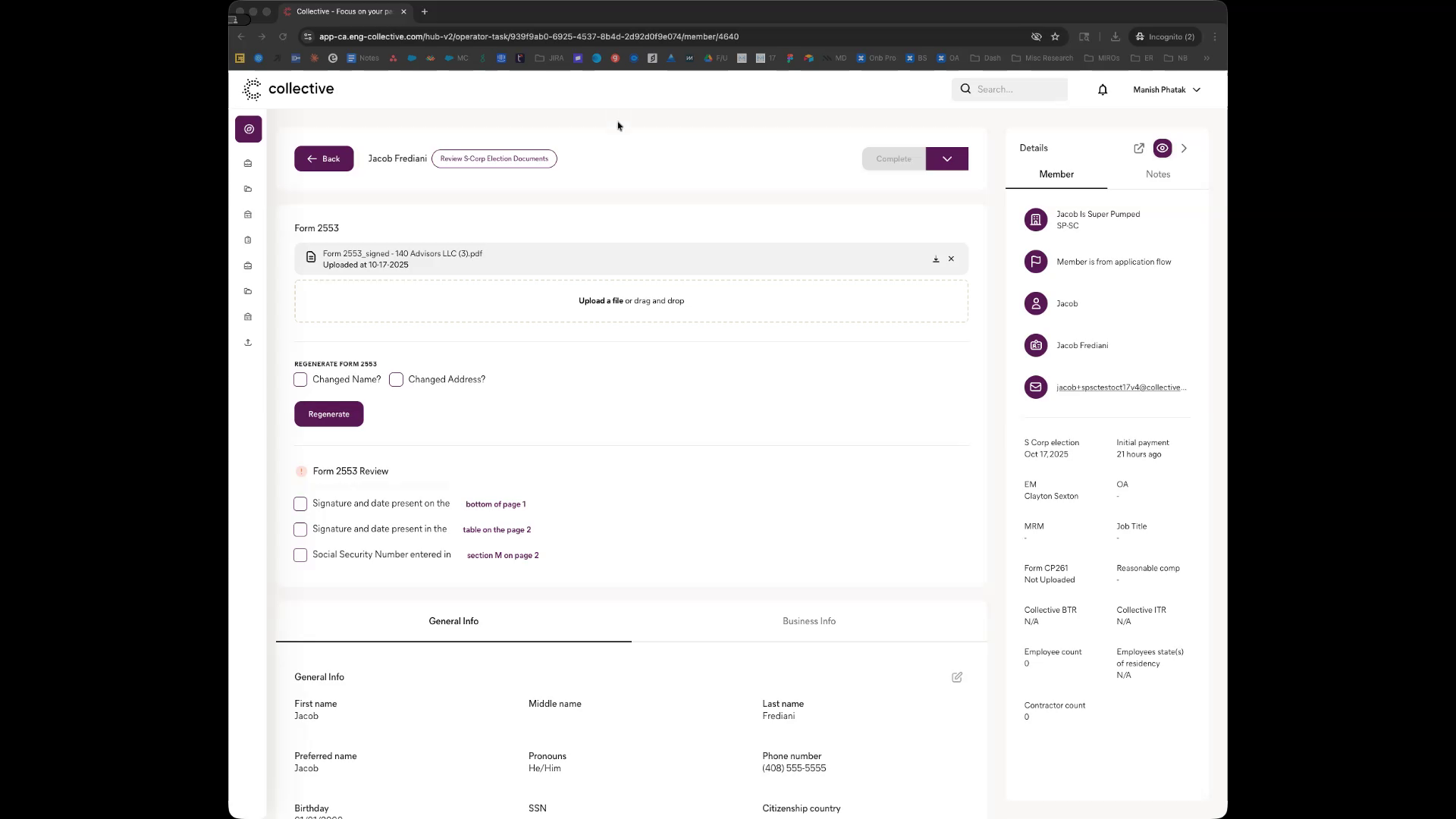1456x819 pixels.
Task: Switch to Business Info tab
Action: 809,621
